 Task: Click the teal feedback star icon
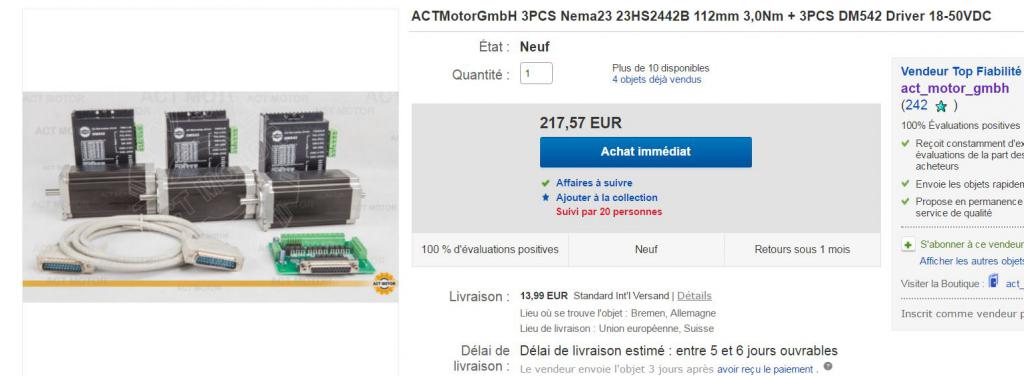tap(941, 106)
